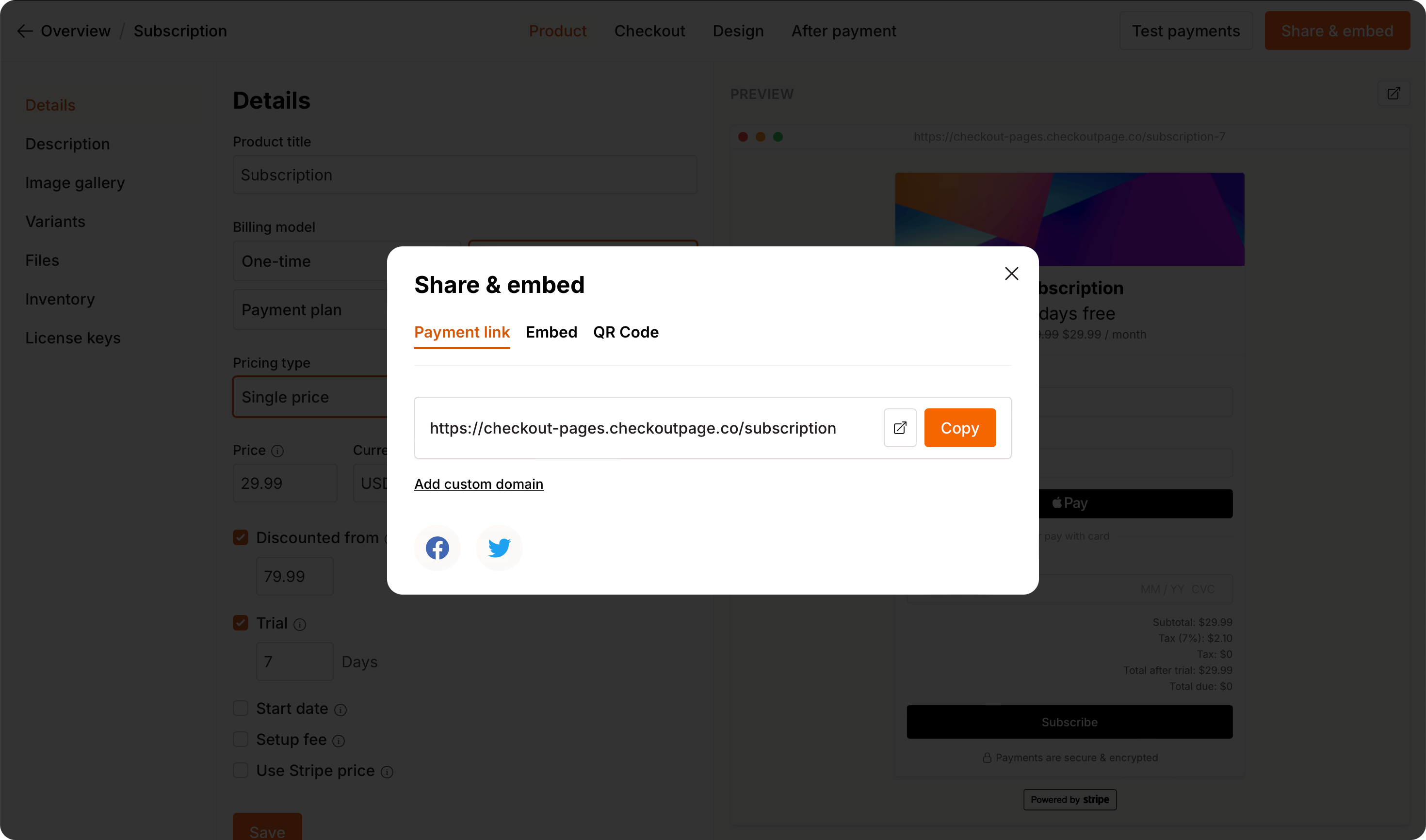The image size is (1426, 840).
Task: Uncheck the Trial checkbox
Action: pos(241,623)
